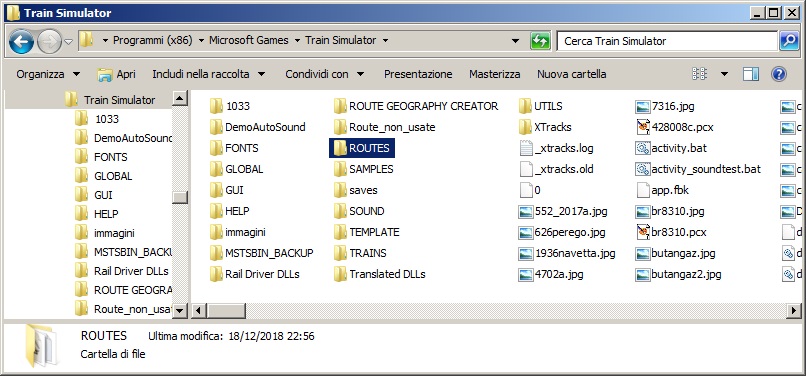Open the Includi nella raccolta menu
Image resolution: width=806 pixels, height=376 pixels.
(209, 74)
